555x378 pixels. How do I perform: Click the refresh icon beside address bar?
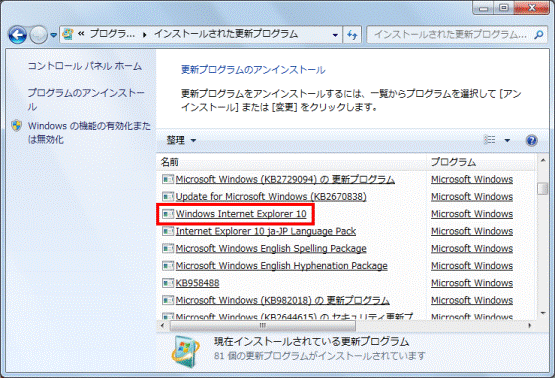(352, 35)
